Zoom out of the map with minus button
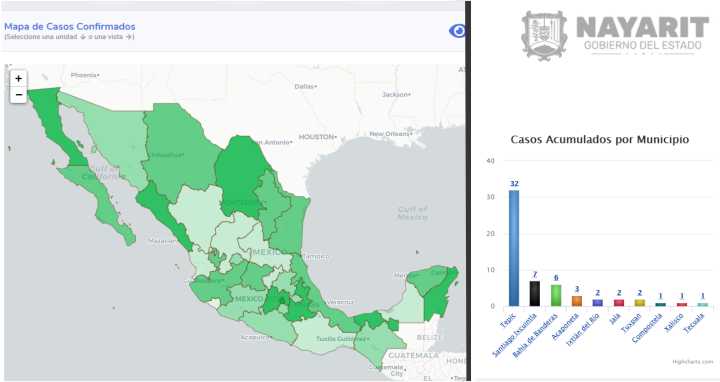This screenshot has width=720, height=382. click(18, 95)
